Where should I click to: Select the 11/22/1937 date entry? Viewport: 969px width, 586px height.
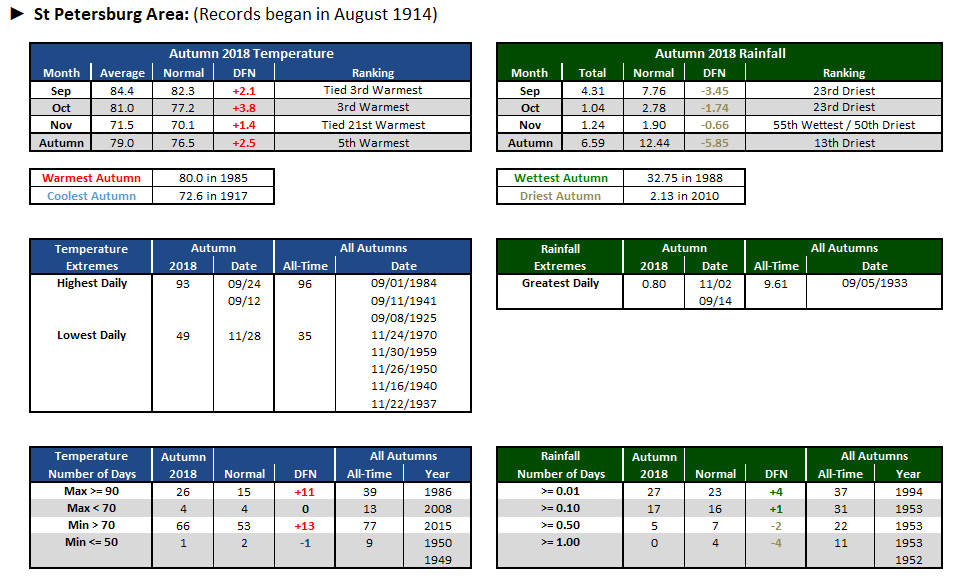404,404
